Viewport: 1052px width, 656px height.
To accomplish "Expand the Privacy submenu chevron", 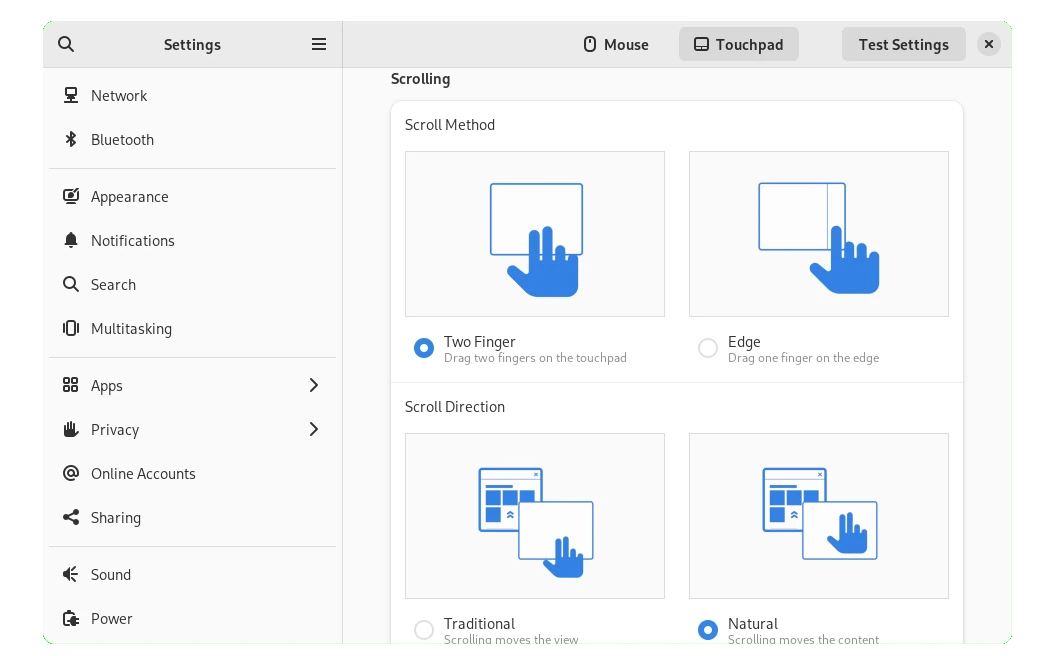I will (314, 430).
